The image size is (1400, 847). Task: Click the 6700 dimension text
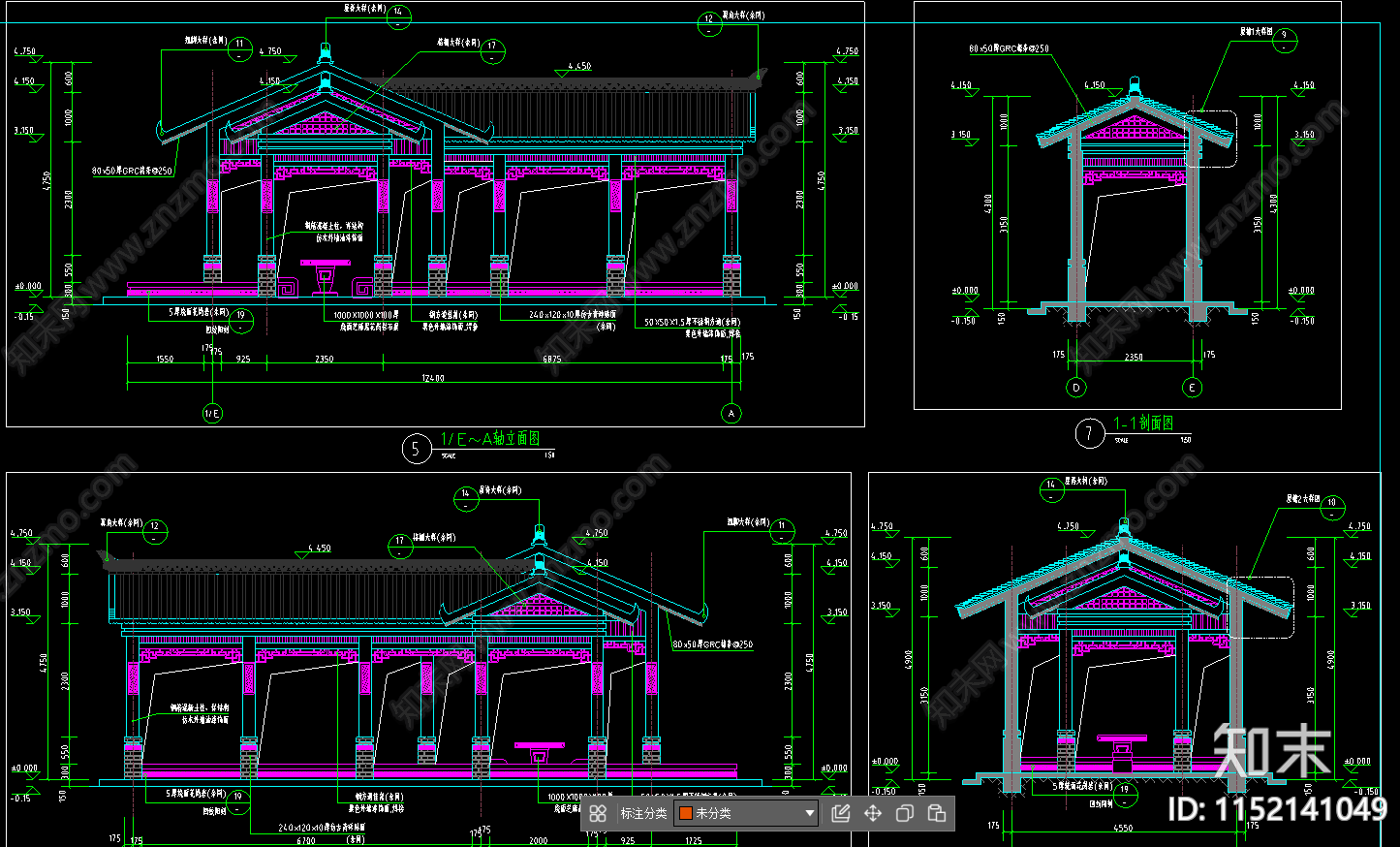pyautogui.click(x=305, y=841)
